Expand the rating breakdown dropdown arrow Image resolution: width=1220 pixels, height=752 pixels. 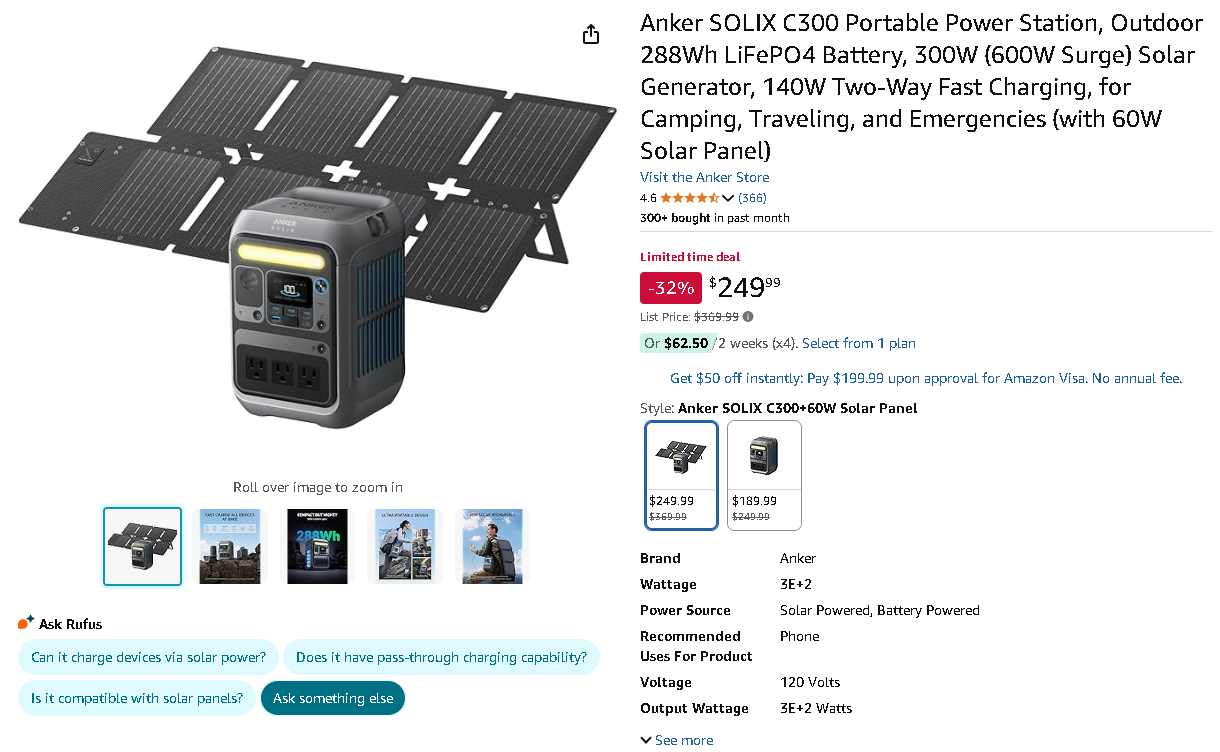click(x=727, y=197)
